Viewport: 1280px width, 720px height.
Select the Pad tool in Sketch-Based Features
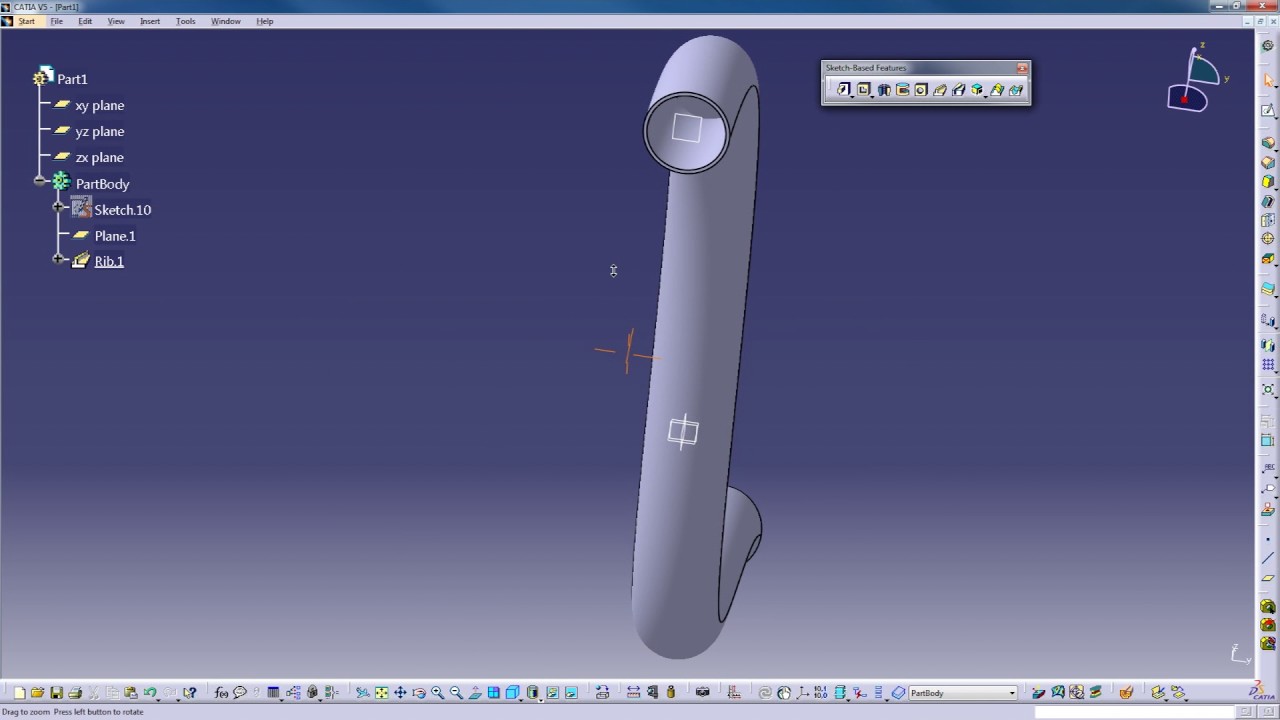pos(843,90)
